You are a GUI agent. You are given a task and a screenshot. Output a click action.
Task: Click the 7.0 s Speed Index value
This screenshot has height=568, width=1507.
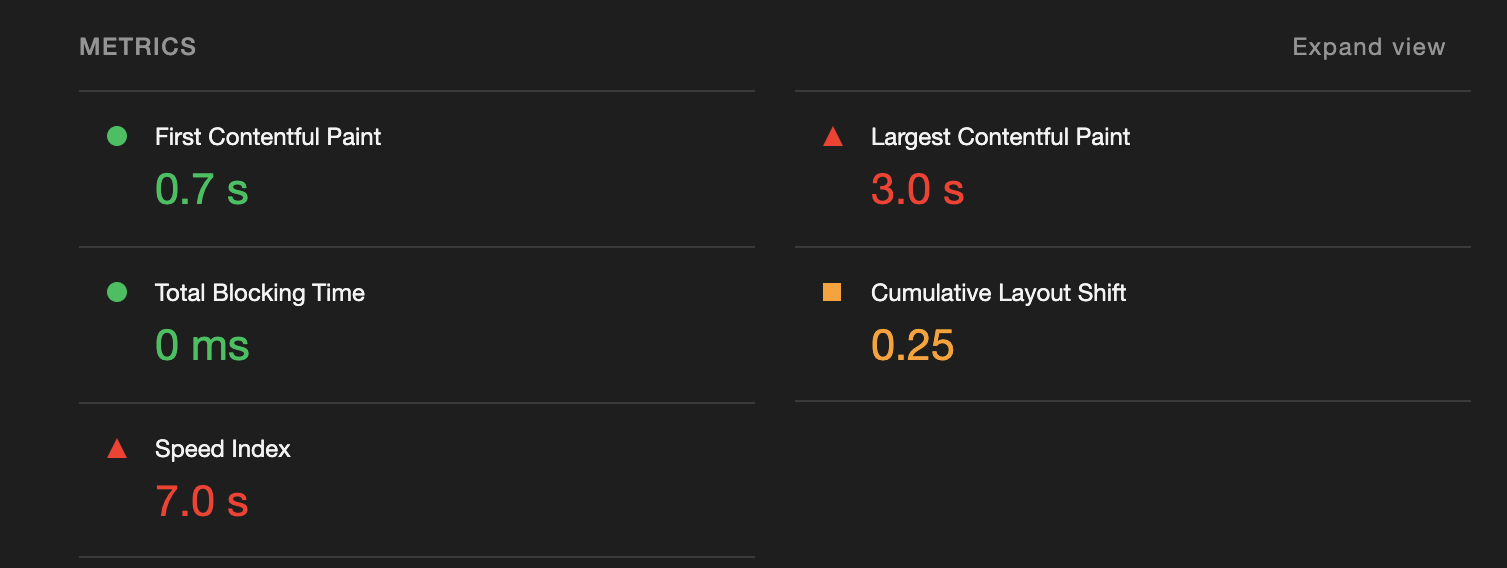pos(202,501)
